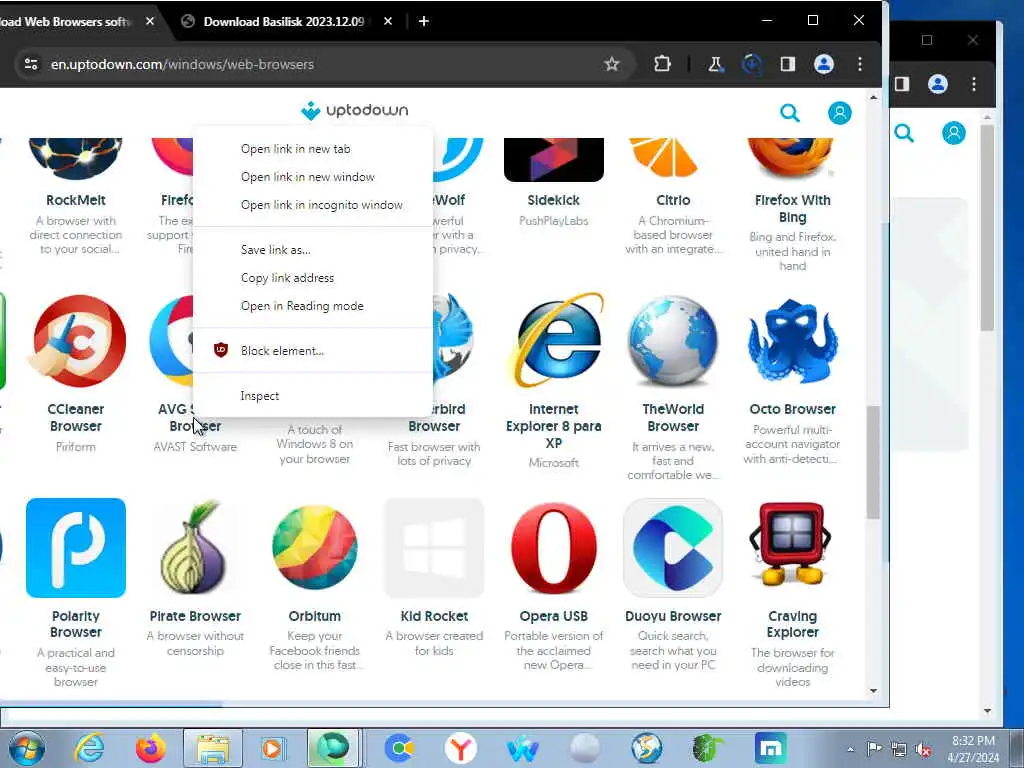
Task: Click the site information icon in address bar
Action: pos(31,64)
